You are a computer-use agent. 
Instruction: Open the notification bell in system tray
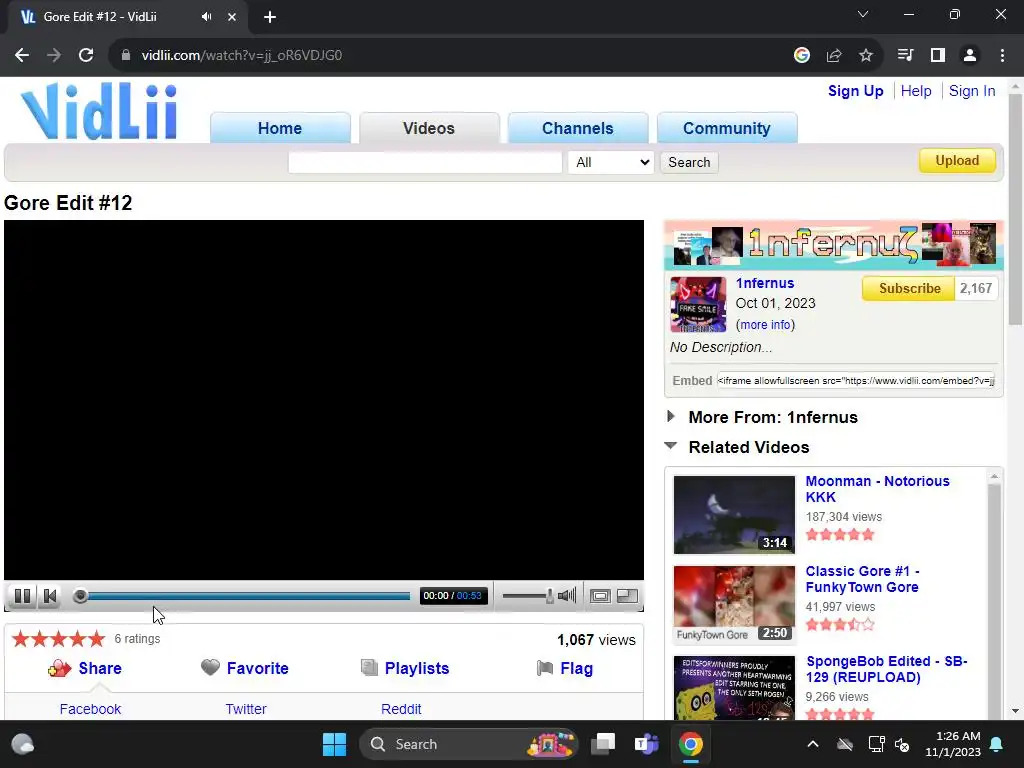[997, 744]
